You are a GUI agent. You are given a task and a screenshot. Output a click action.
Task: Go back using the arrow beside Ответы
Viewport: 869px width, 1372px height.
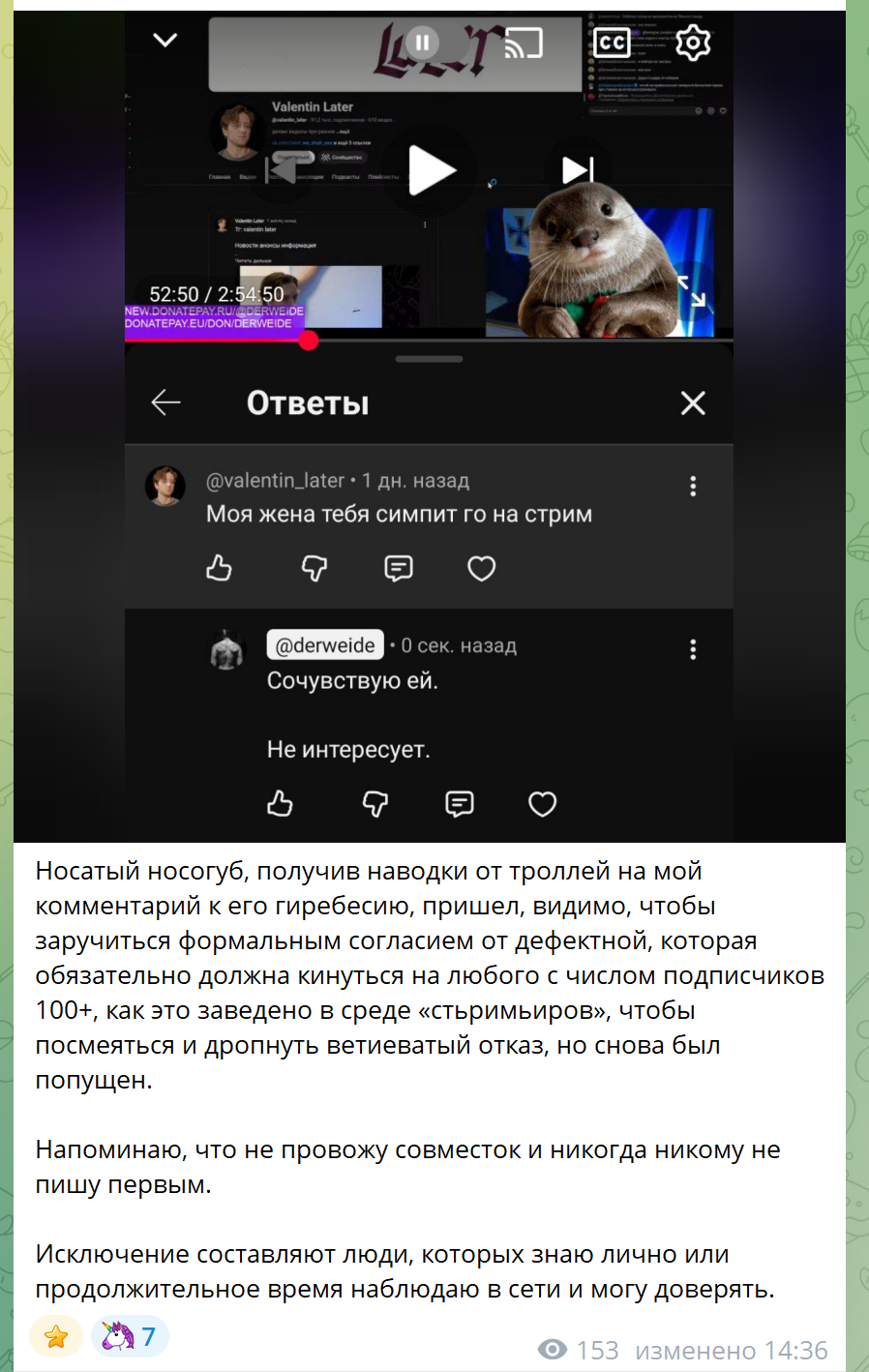166,402
